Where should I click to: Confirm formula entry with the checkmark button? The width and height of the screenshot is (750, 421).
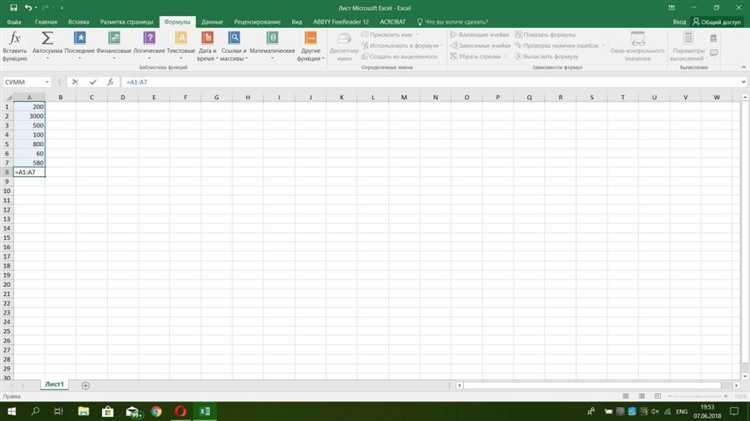[x=93, y=82]
